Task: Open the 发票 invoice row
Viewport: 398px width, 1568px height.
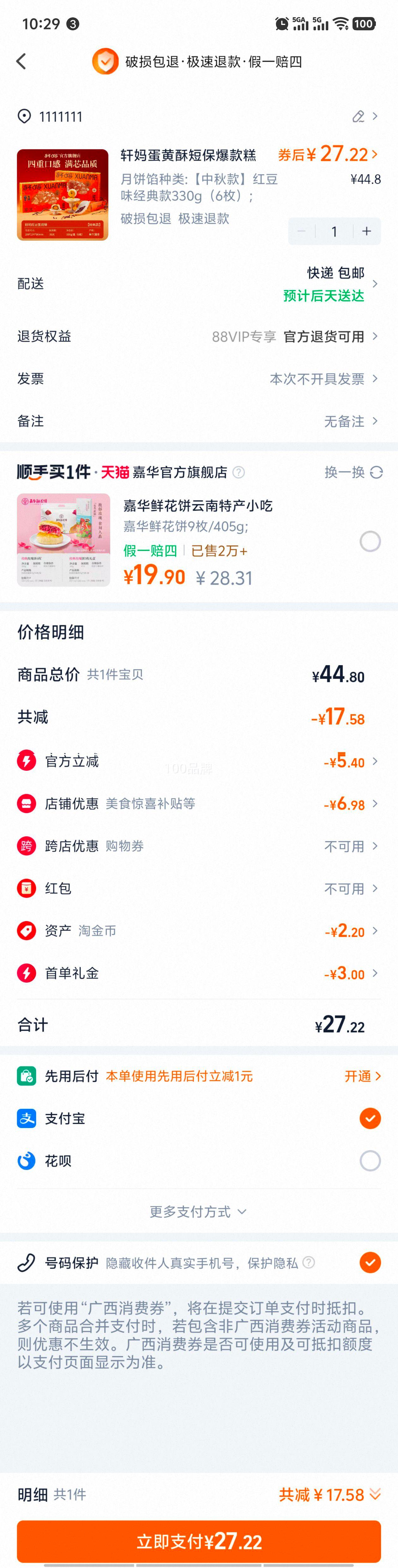Action: click(x=199, y=379)
